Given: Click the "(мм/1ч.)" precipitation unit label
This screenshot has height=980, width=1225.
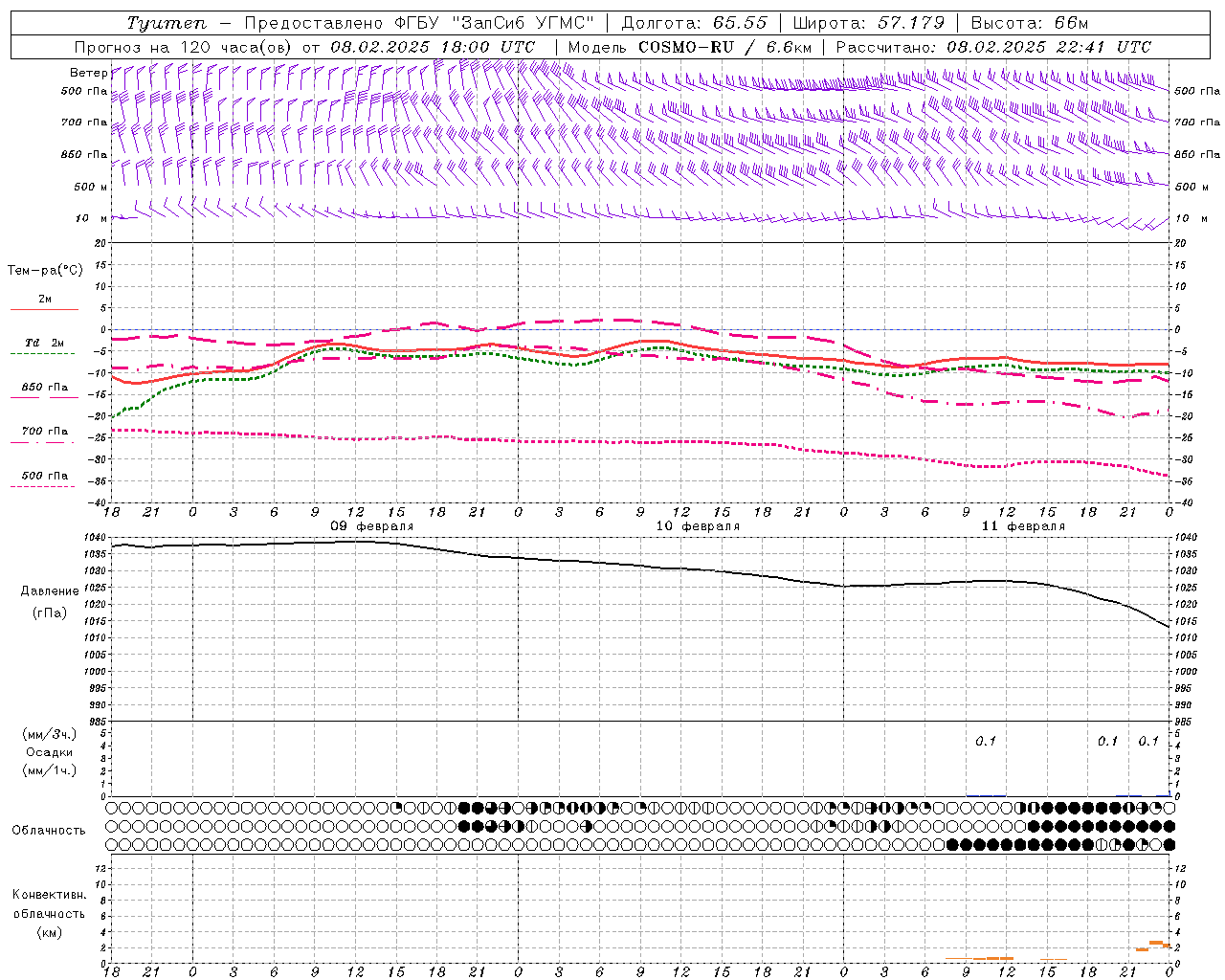Looking at the screenshot, I should point(49,770).
